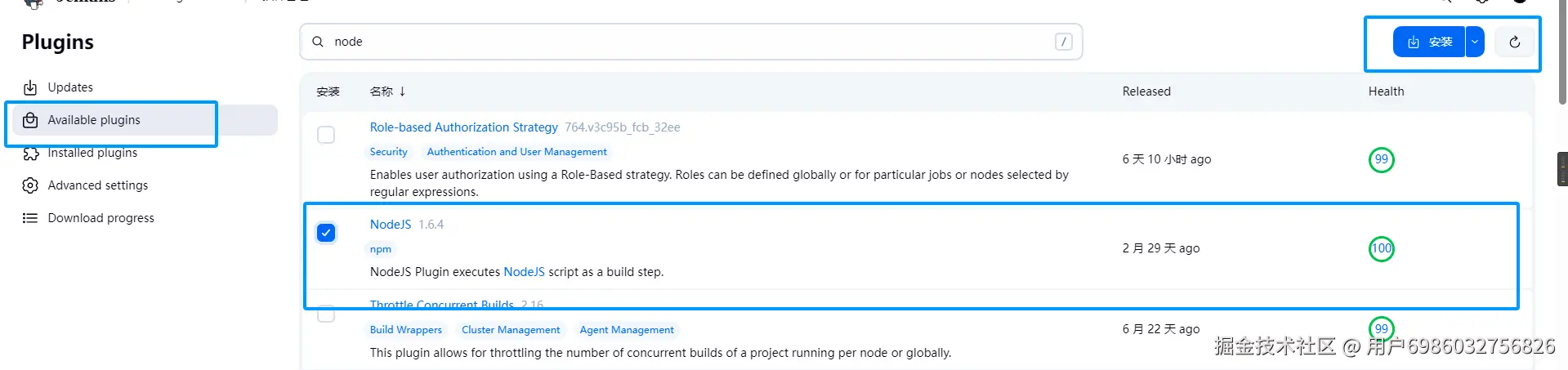Viewport: 1568px width, 370px height.
Task: Click the NodeJS health score 100 badge
Action: 1381,248
